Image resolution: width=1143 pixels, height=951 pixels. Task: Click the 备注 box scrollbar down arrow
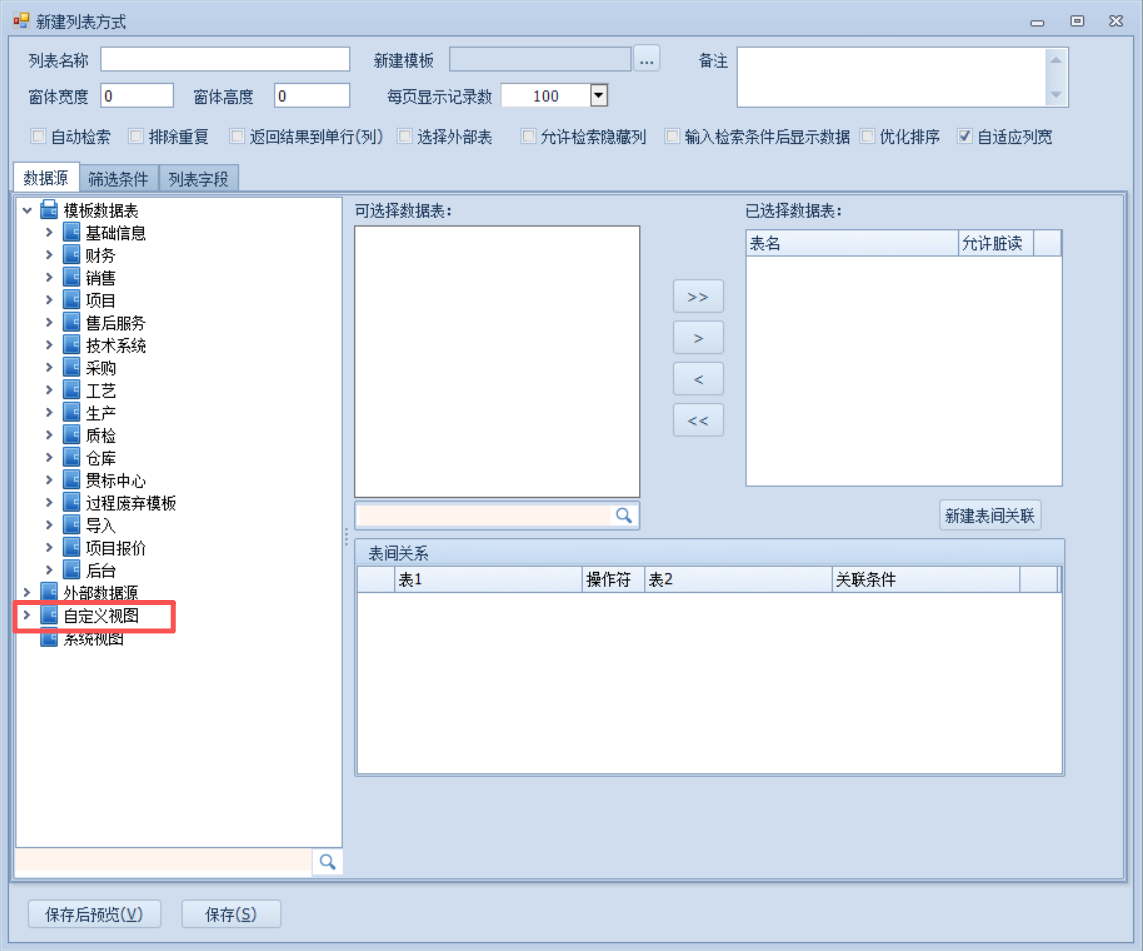[x=1056, y=95]
